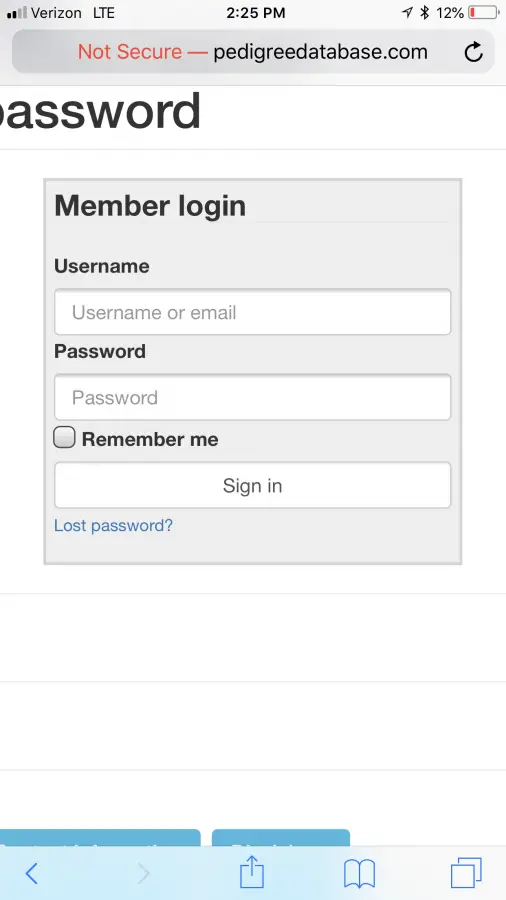
Task: Open the Lost password? link
Action: pos(113,525)
